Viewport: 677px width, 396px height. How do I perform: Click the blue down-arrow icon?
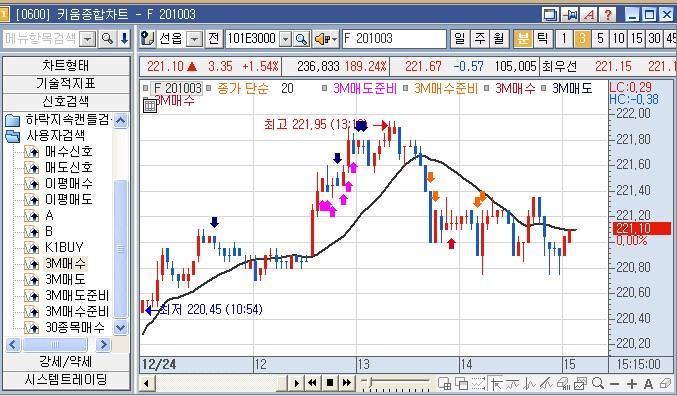click(124, 39)
